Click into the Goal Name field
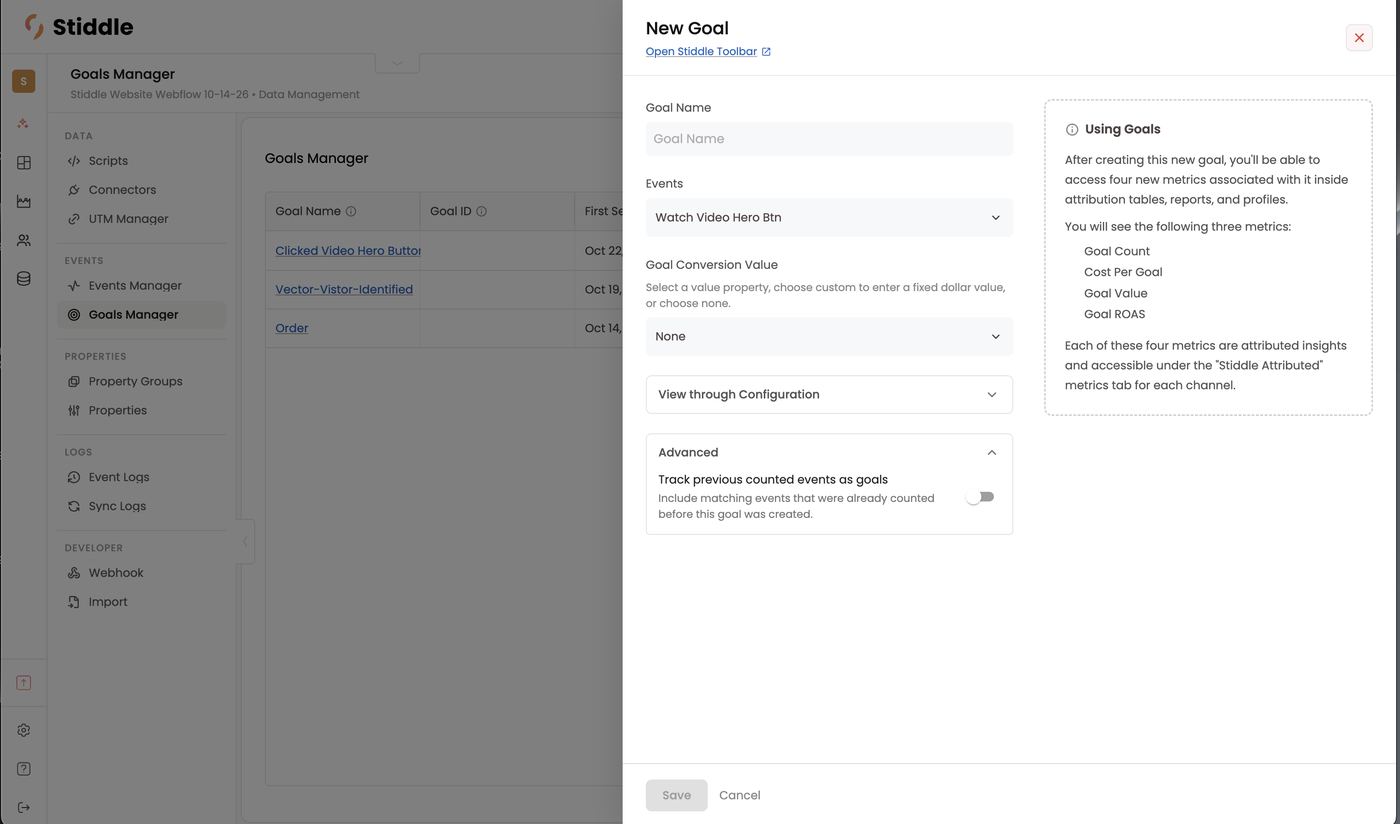Viewport: 1400px width, 824px height. (829, 139)
